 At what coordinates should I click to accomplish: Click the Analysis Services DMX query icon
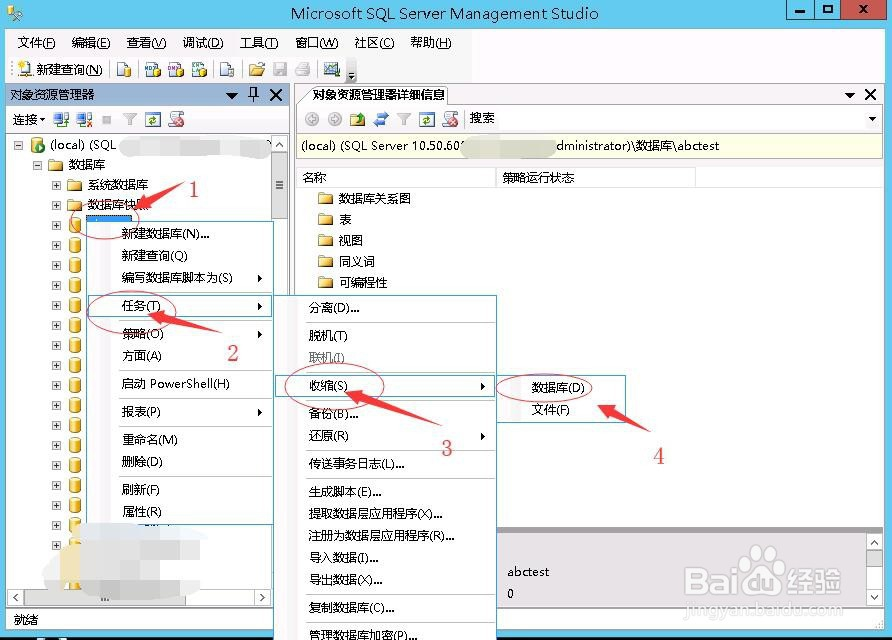click(x=176, y=69)
